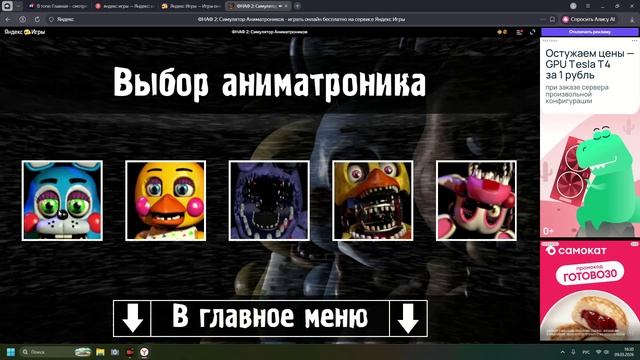Go back with the browser back arrow
The height and width of the screenshot is (360, 640).
(8, 19)
